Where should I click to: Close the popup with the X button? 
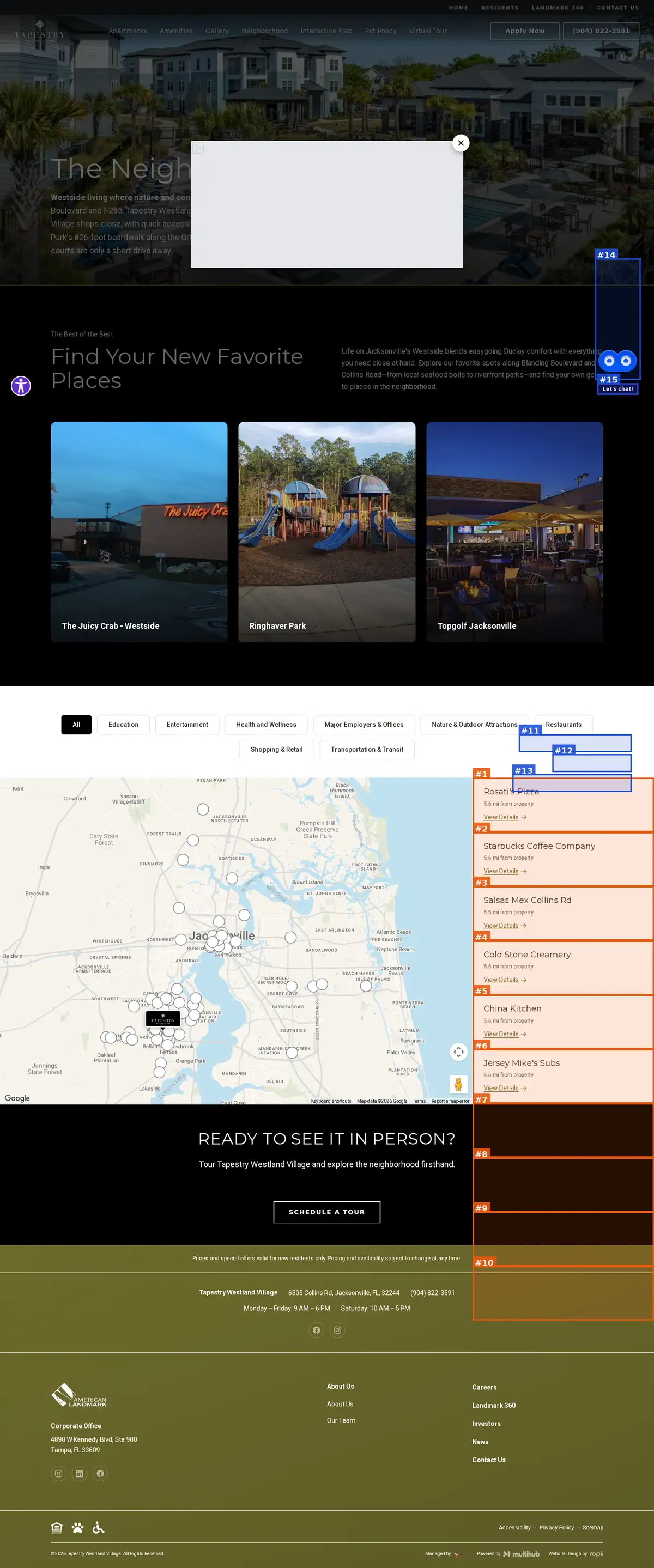click(x=461, y=143)
